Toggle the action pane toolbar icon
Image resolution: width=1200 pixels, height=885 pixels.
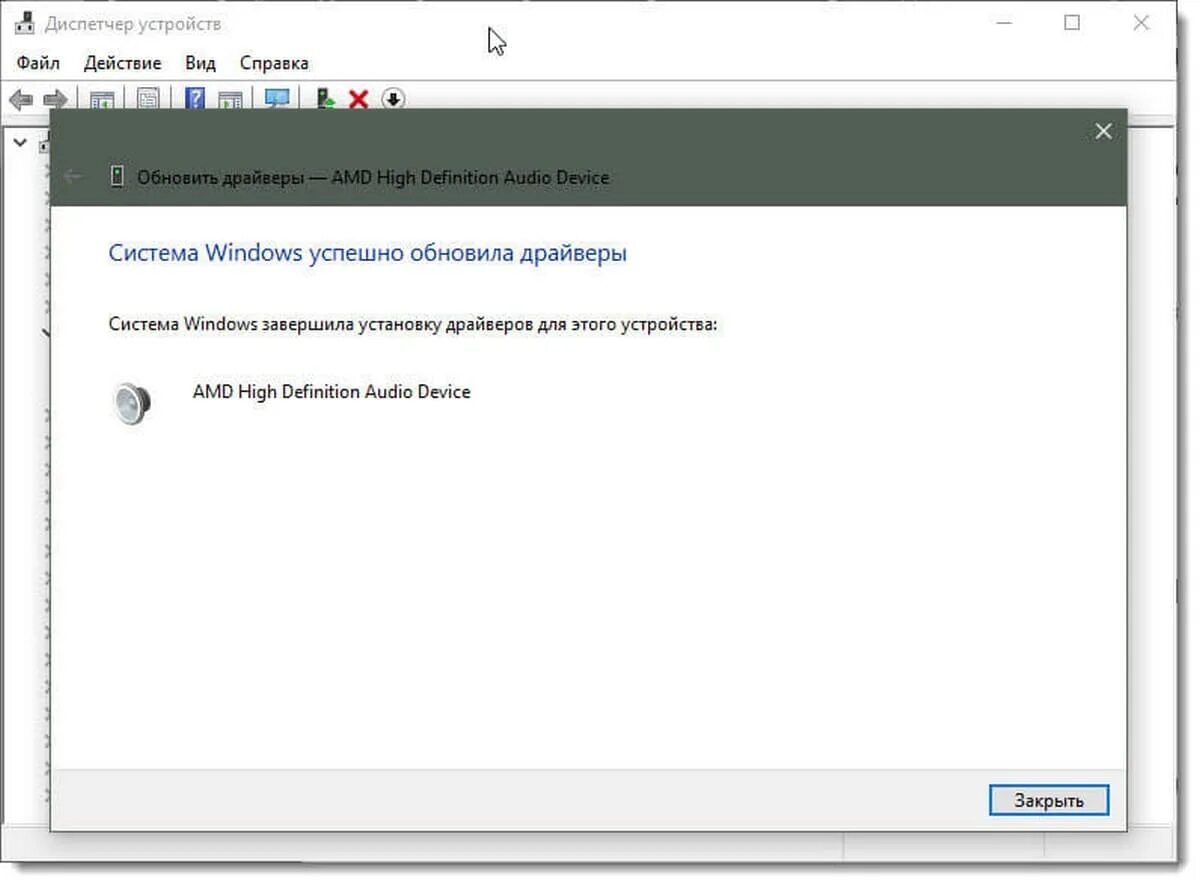(231, 99)
